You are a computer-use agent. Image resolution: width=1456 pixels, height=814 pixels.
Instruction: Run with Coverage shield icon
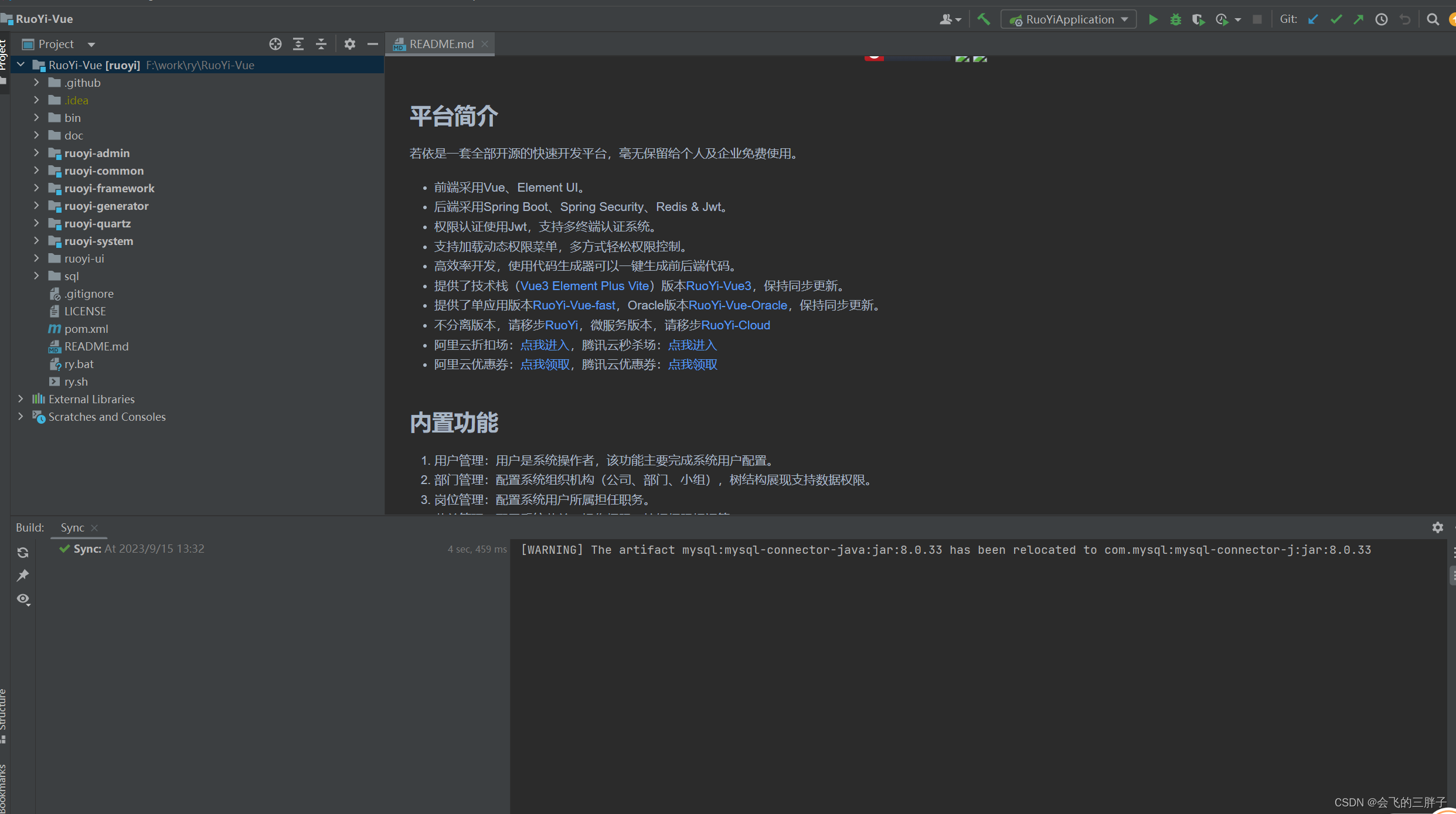click(1198, 19)
